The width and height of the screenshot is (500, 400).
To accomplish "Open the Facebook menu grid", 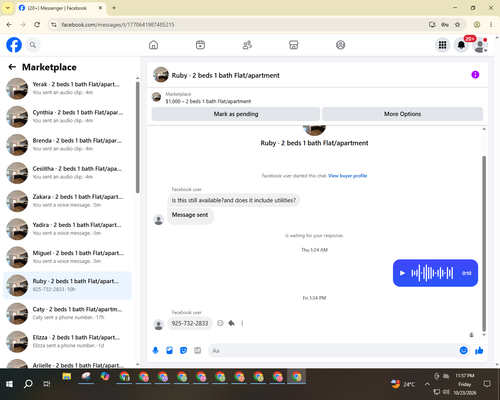I will tap(442, 45).
